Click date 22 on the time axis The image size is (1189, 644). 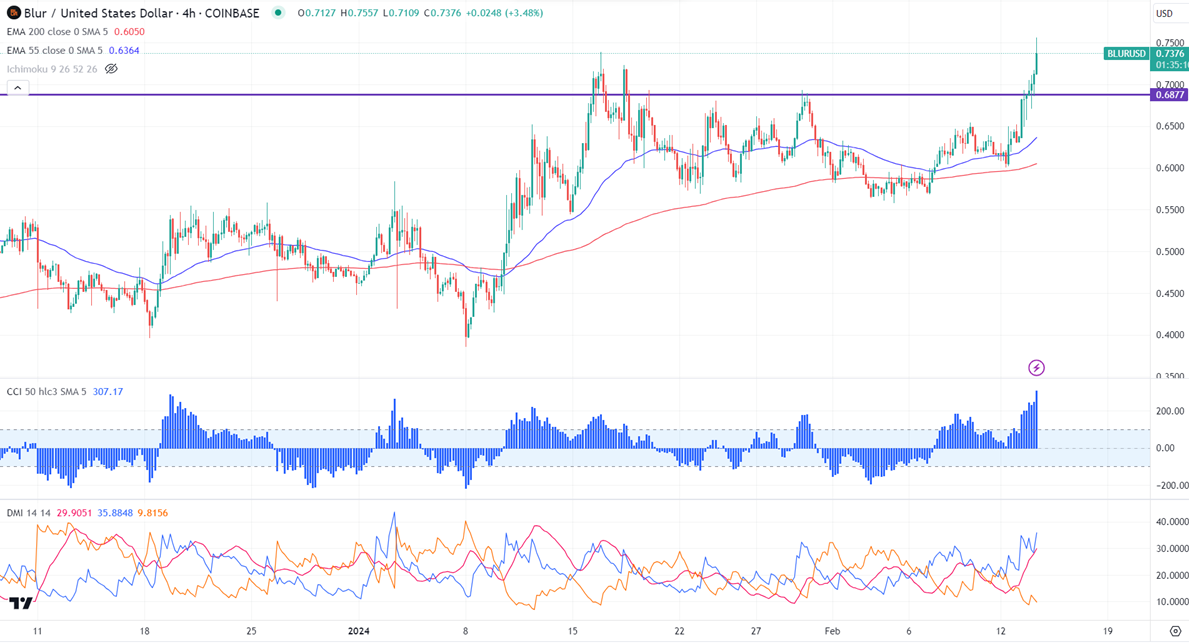(679, 631)
